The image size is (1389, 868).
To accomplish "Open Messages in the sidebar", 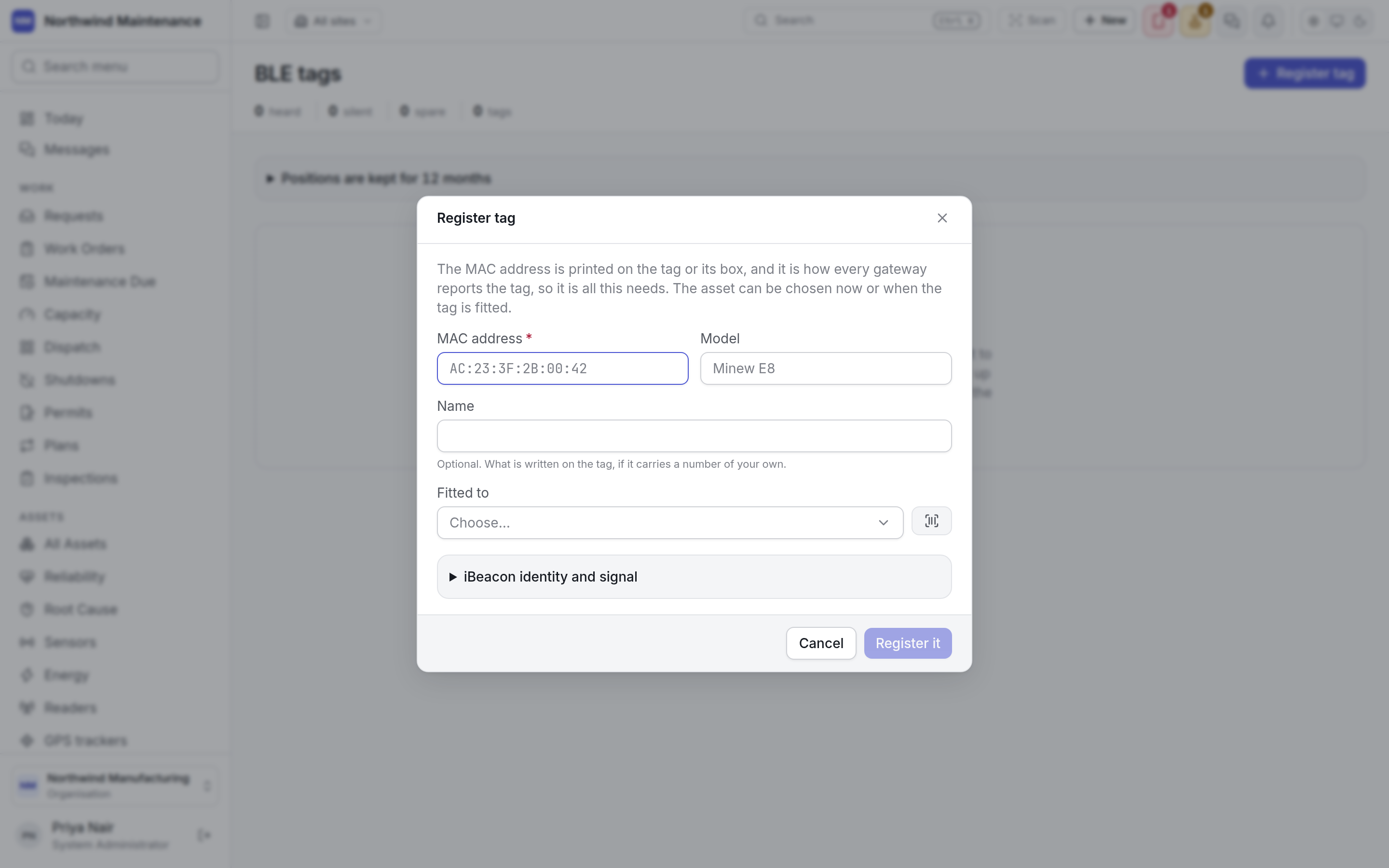I will (x=115, y=150).
